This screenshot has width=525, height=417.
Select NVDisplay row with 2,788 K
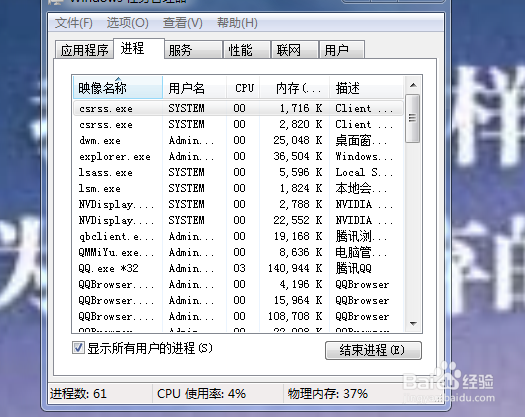pos(238,204)
